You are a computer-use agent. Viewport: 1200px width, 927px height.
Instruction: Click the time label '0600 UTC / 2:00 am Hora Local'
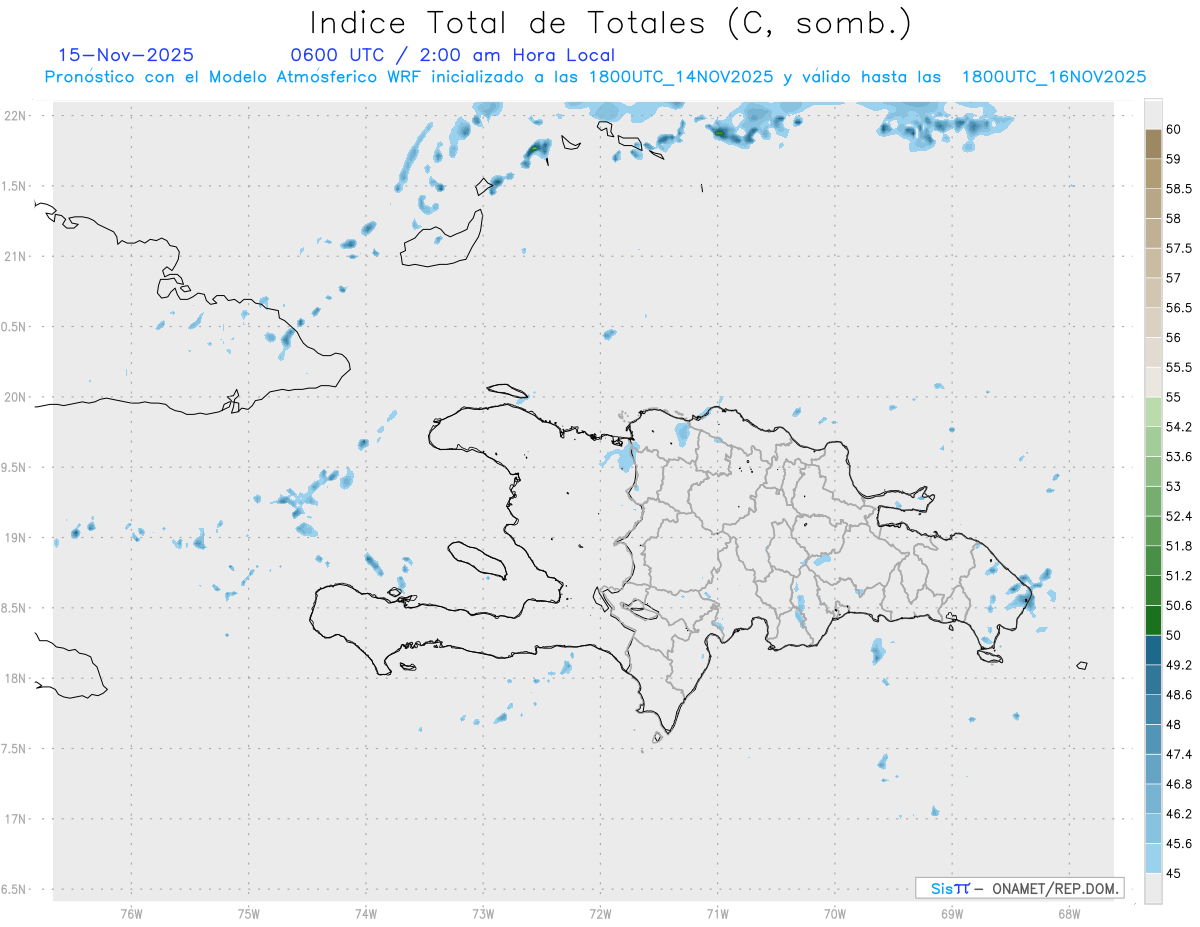(453, 55)
